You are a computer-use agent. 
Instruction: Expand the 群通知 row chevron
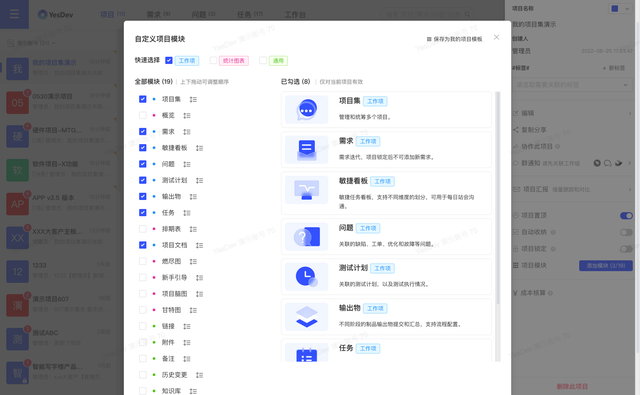630,163
